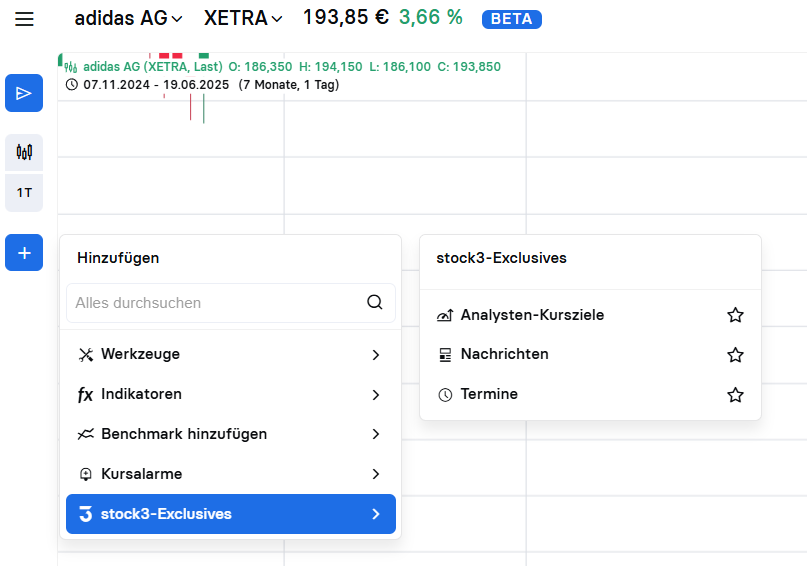Viewport: 807px width, 566px height.
Task: Click the Analysten-Kursziele chart icon
Action: pyautogui.click(x=446, y=315)
